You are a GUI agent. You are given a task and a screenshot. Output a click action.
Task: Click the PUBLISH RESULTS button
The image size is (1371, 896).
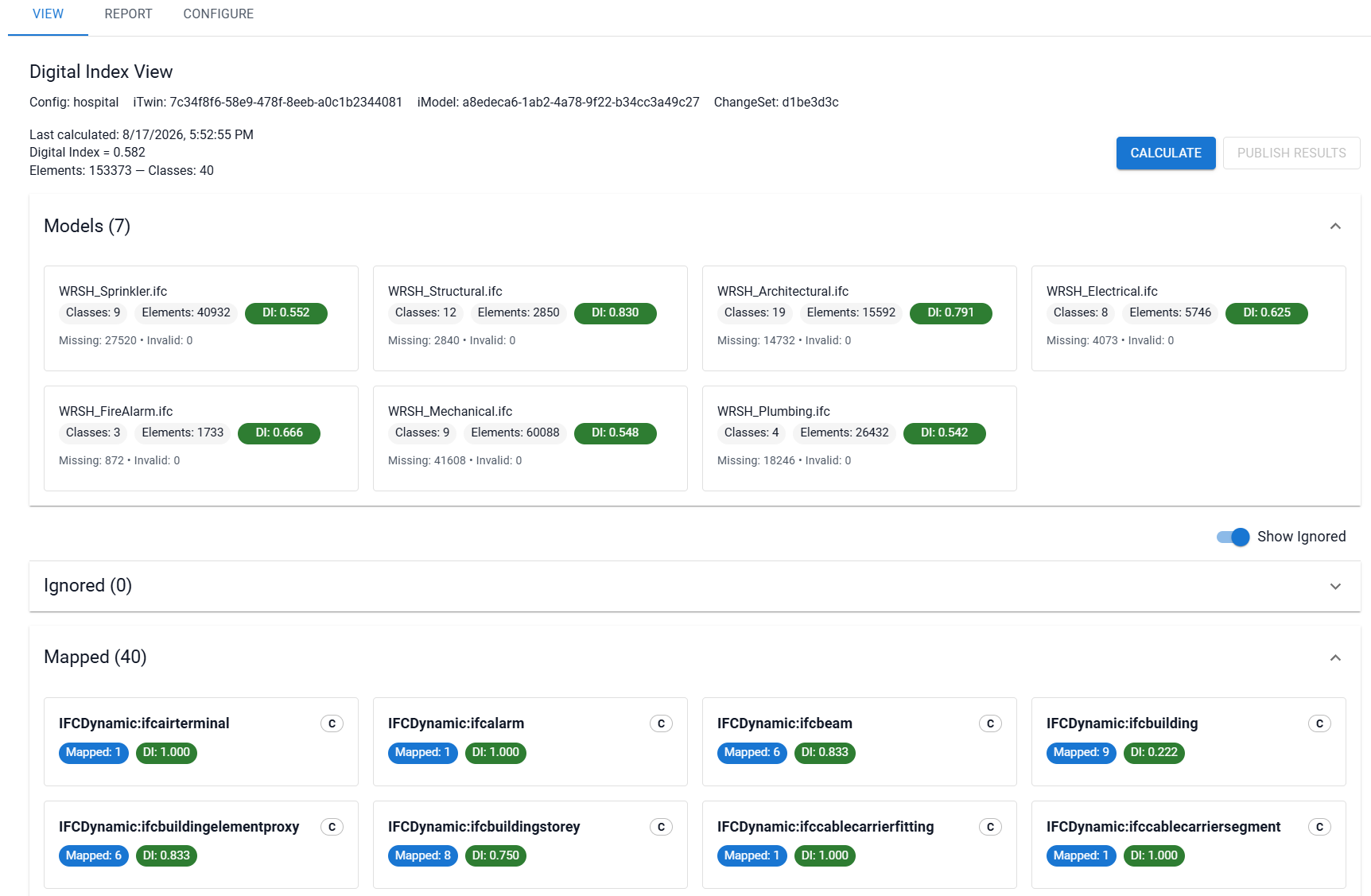1291,153
